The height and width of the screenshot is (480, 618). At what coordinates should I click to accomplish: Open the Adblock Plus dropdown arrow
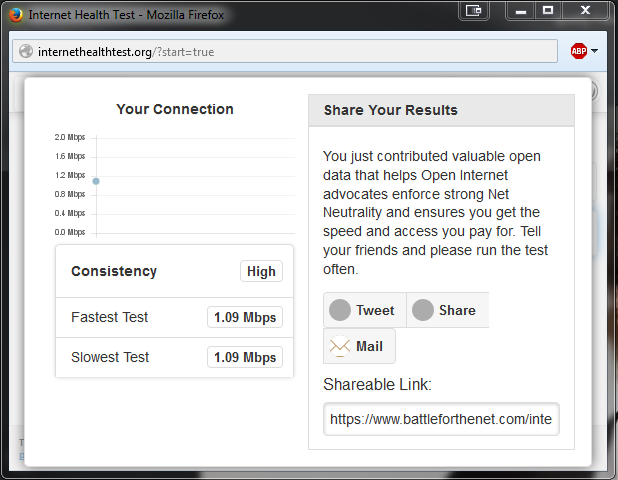tap(594, 51)
